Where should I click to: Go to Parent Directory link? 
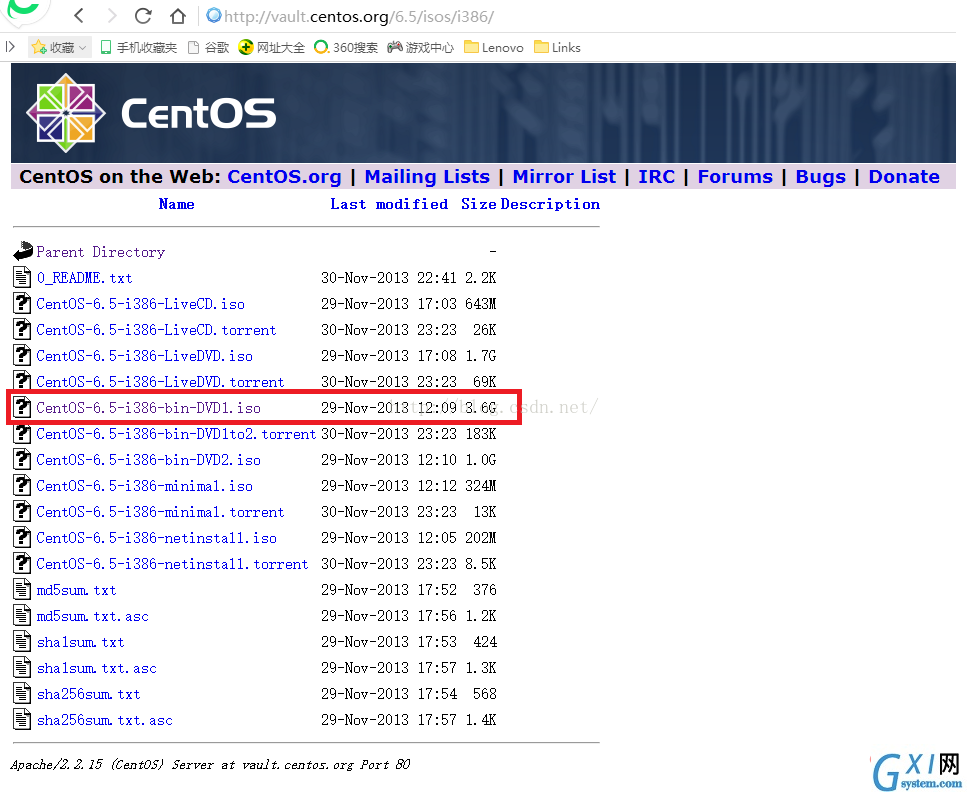click(x=101, y=252)
